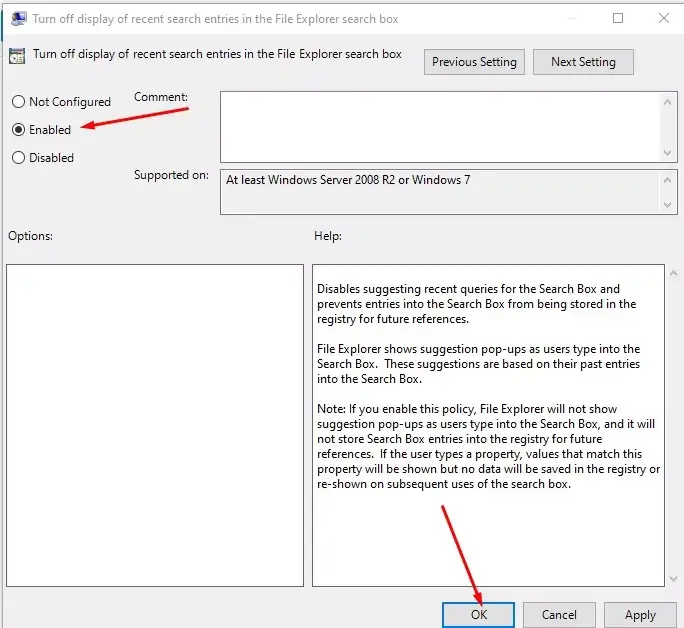Viewport: 684px width, 628px height.
Task: Click inside the Comment text box
Action: 440,127
